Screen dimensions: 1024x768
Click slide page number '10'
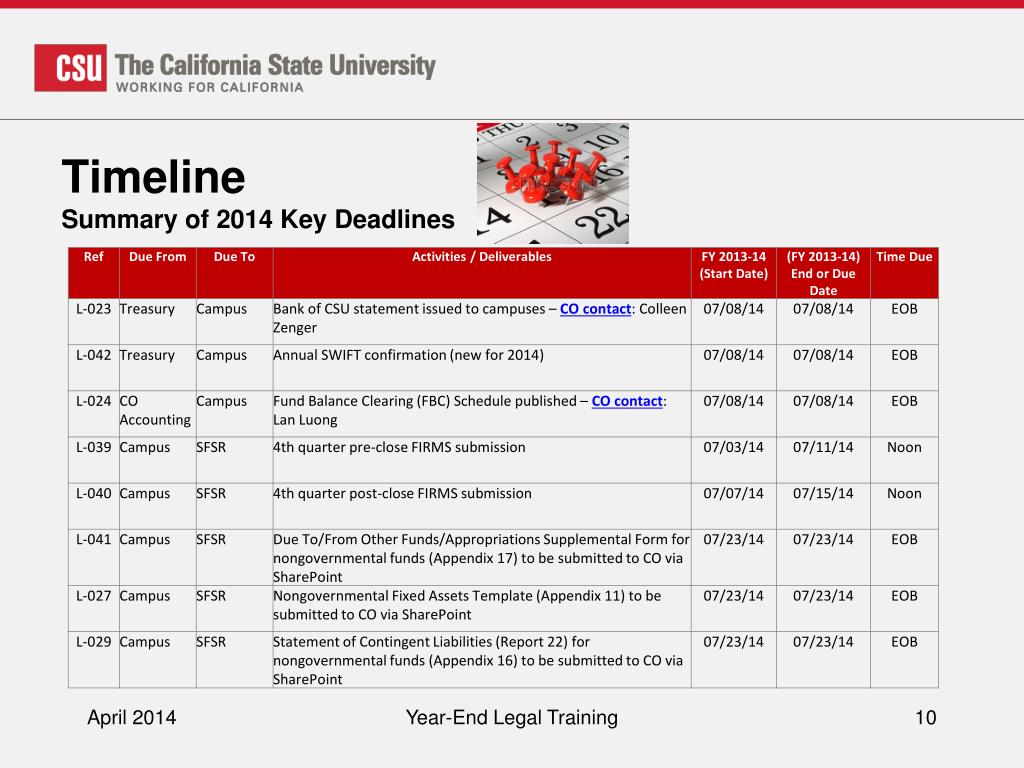click(x=925, y=718)
